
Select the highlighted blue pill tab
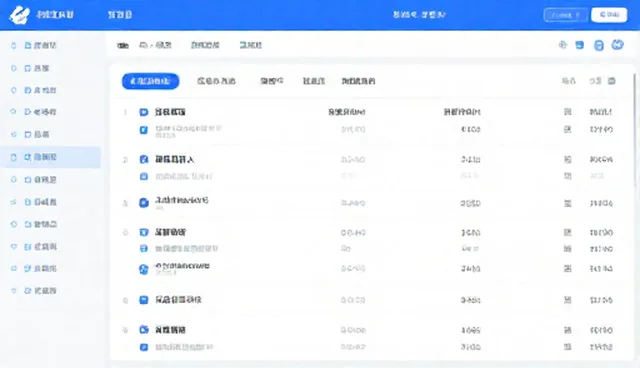[x=150, y=81]
